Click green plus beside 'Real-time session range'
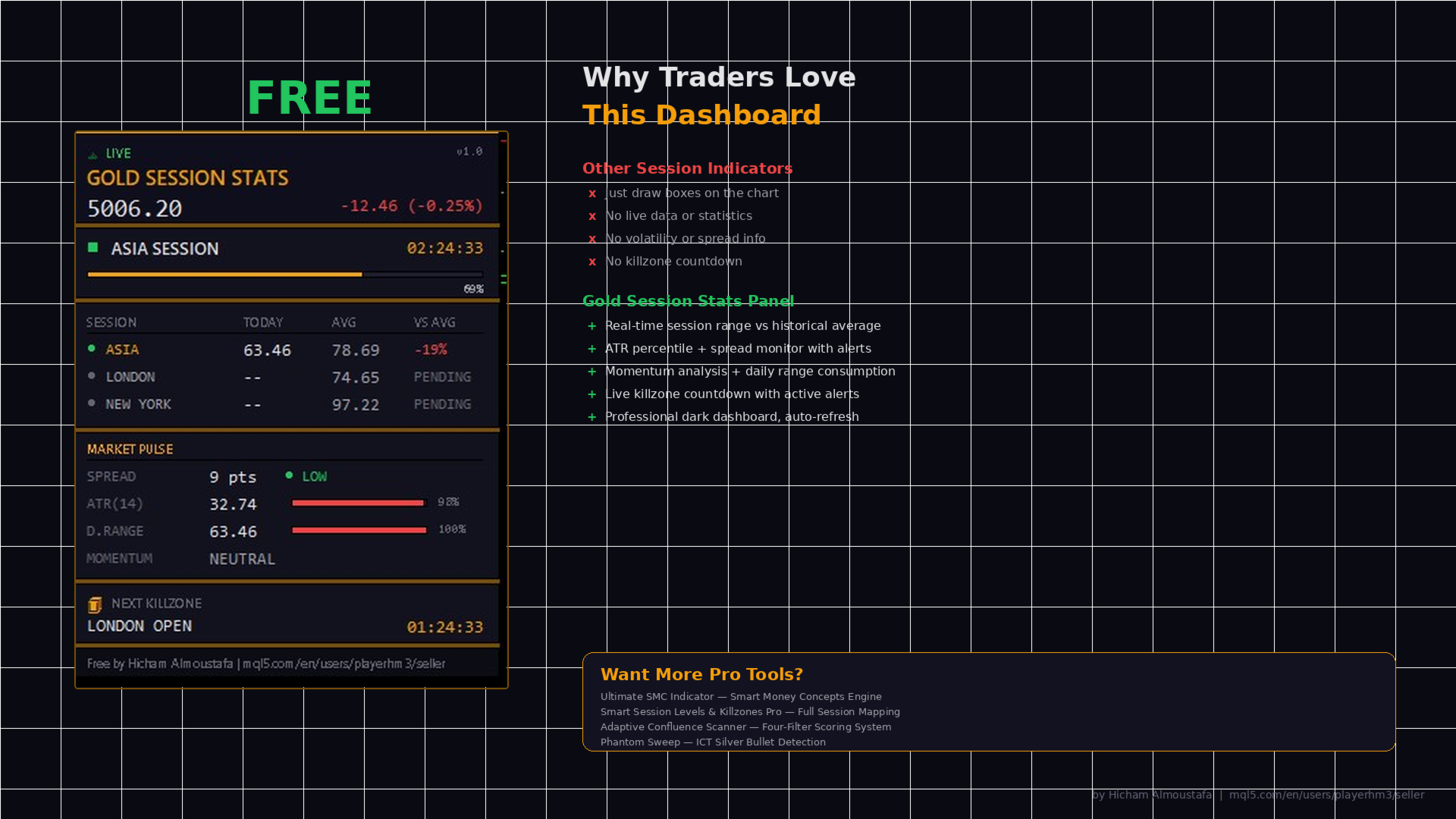This screenshot has width=1456, height=819. (592, 326)
